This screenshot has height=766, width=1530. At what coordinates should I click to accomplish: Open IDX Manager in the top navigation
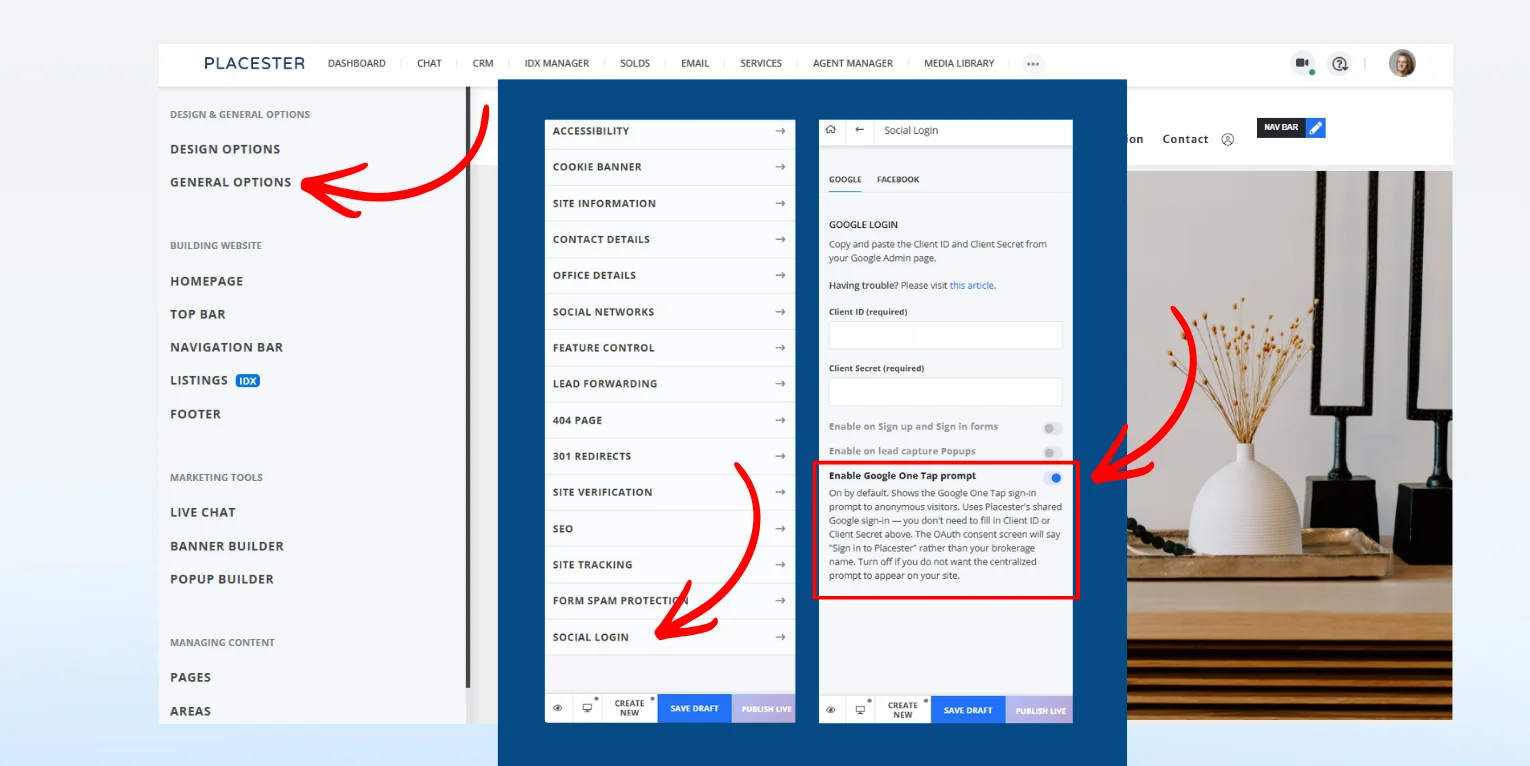click(557, 63)
